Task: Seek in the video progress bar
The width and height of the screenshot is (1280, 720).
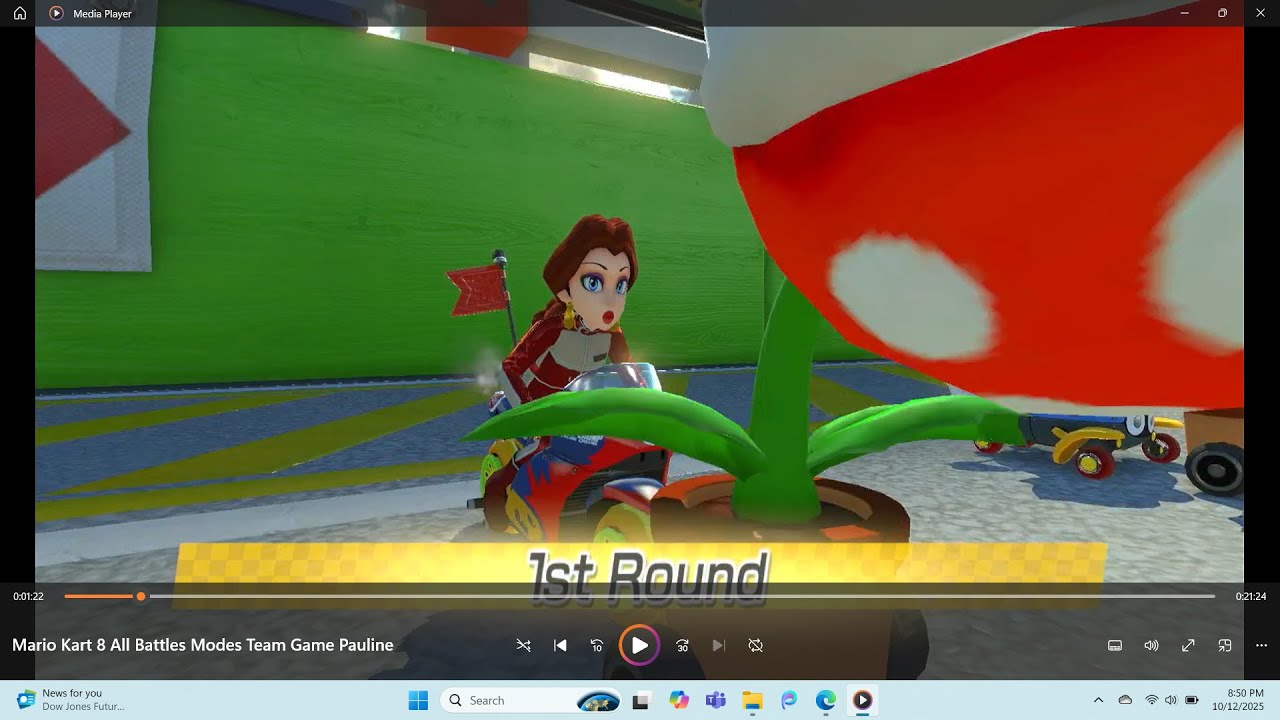Action: [x=640, y=596]
